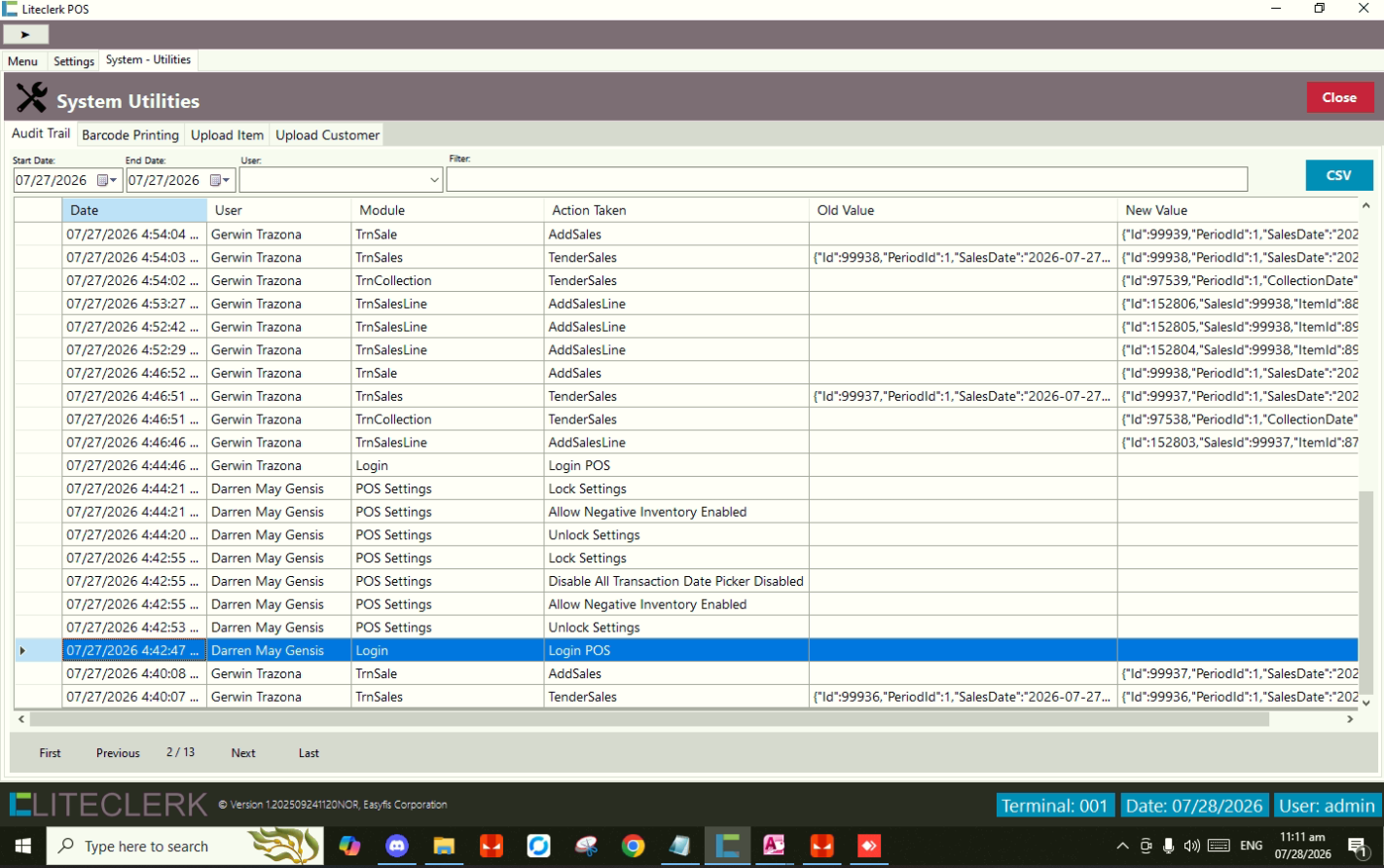The height and width of the screenshot is (868, 1384).
Task: Open Discord from the taskbar
Action: coord(396,846)
